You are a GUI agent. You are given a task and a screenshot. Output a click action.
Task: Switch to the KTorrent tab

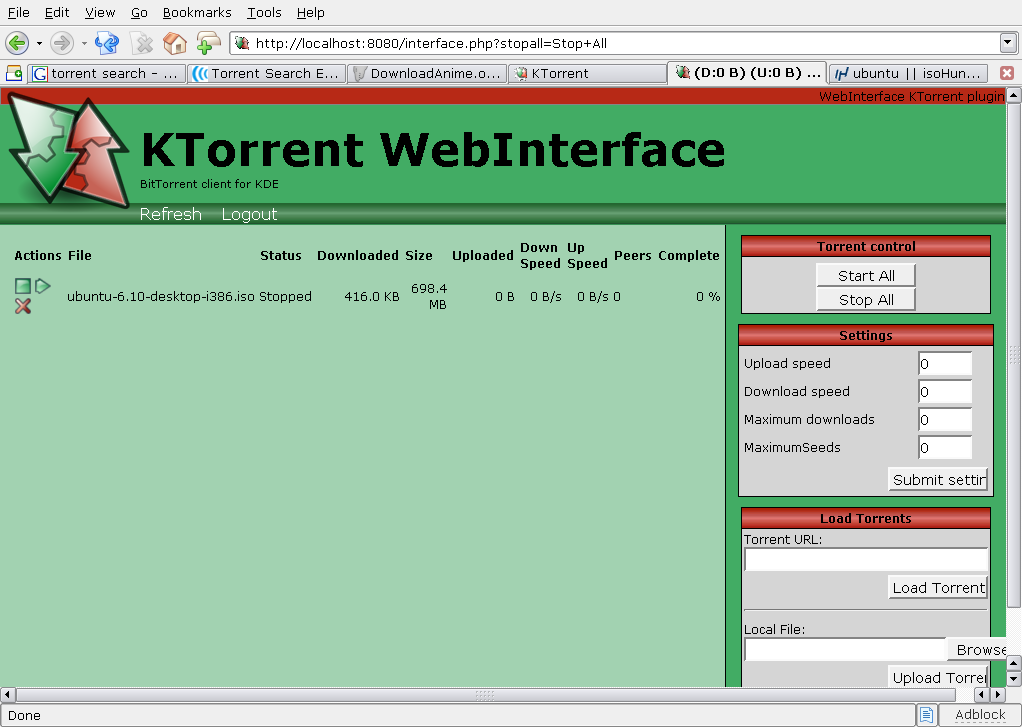click(587, 74)
